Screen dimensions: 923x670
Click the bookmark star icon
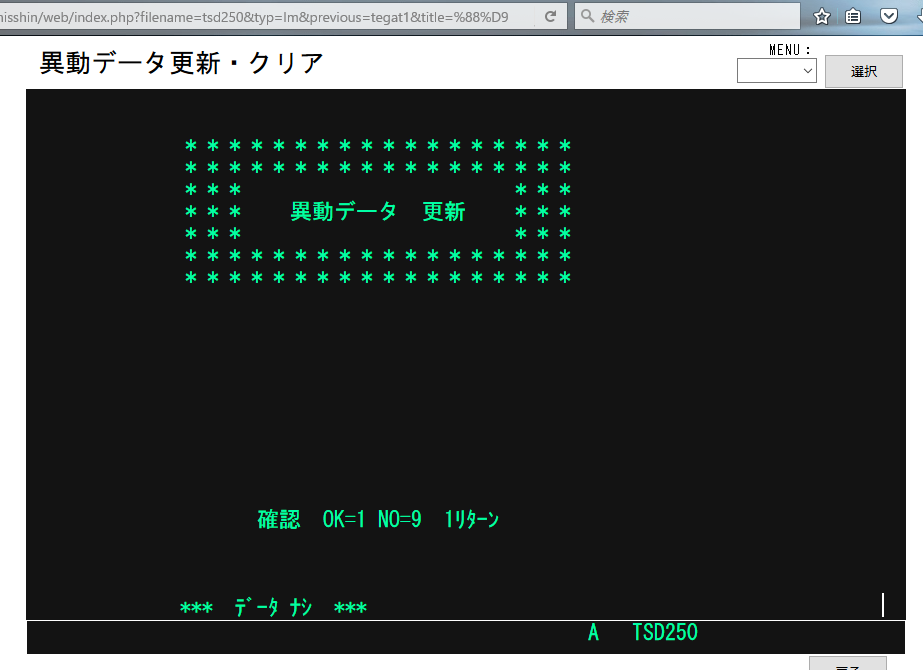(x=822, y=16)
